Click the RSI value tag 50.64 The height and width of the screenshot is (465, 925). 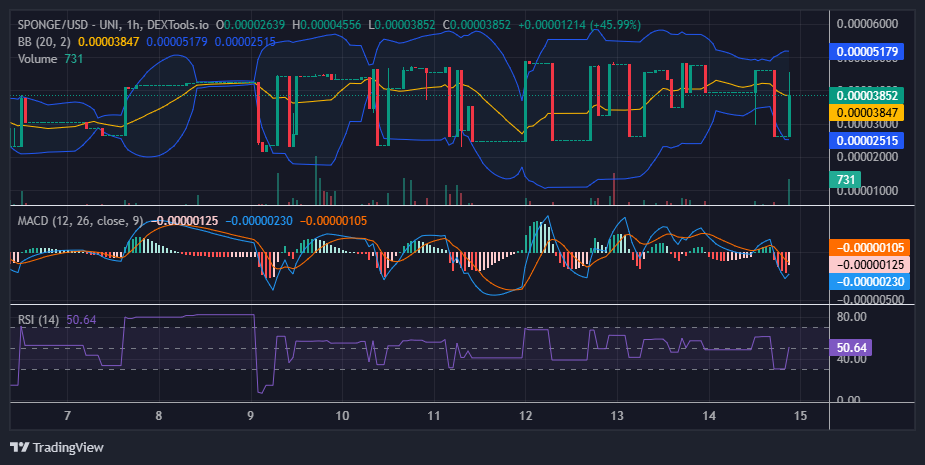[851, 348]
